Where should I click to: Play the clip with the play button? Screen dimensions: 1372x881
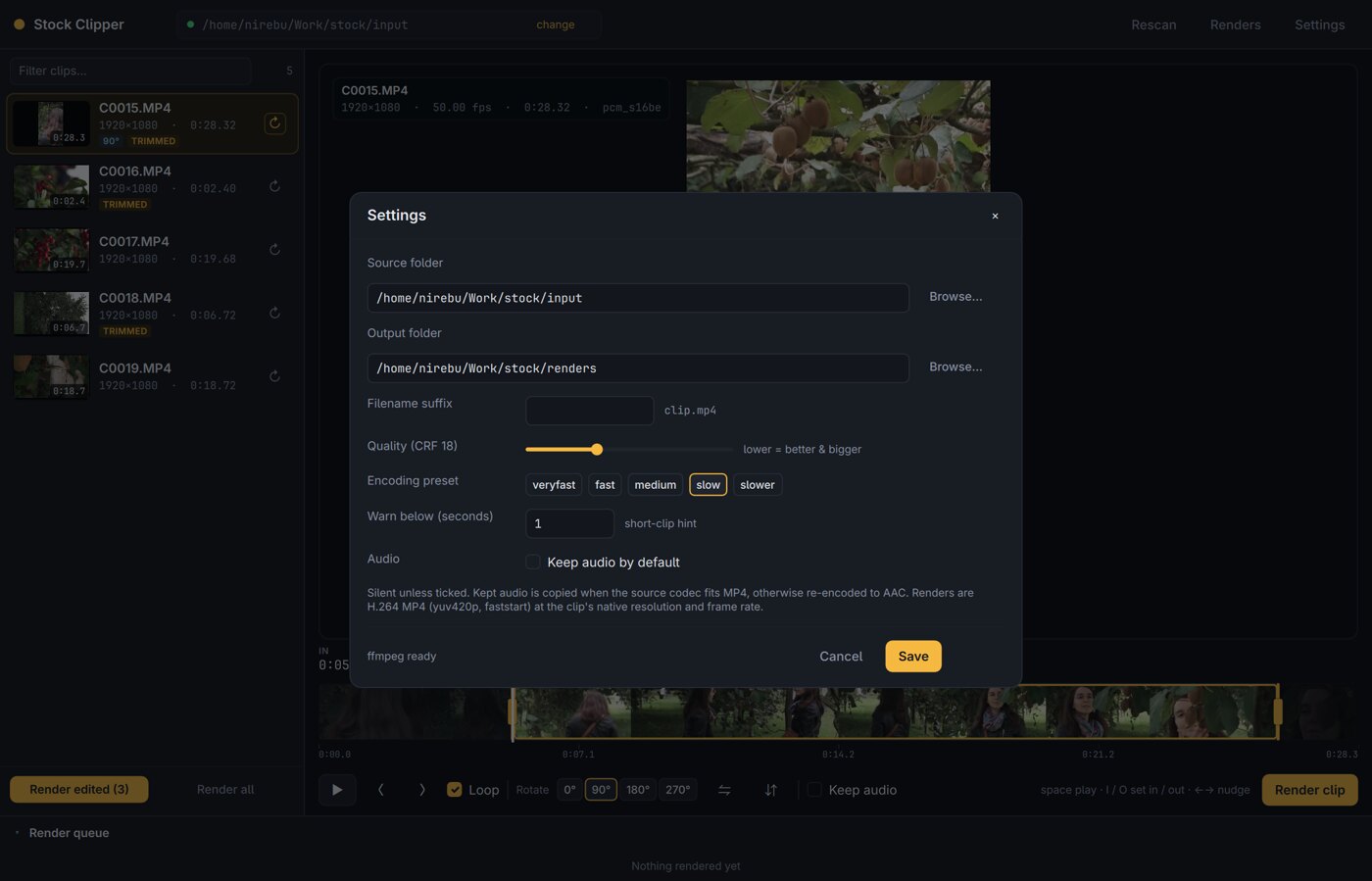pyautogui.click(x=337, y=790)
